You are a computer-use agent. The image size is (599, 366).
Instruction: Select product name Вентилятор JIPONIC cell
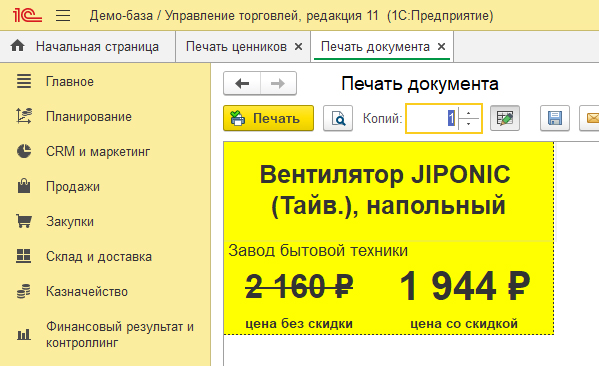click(389, 191)
